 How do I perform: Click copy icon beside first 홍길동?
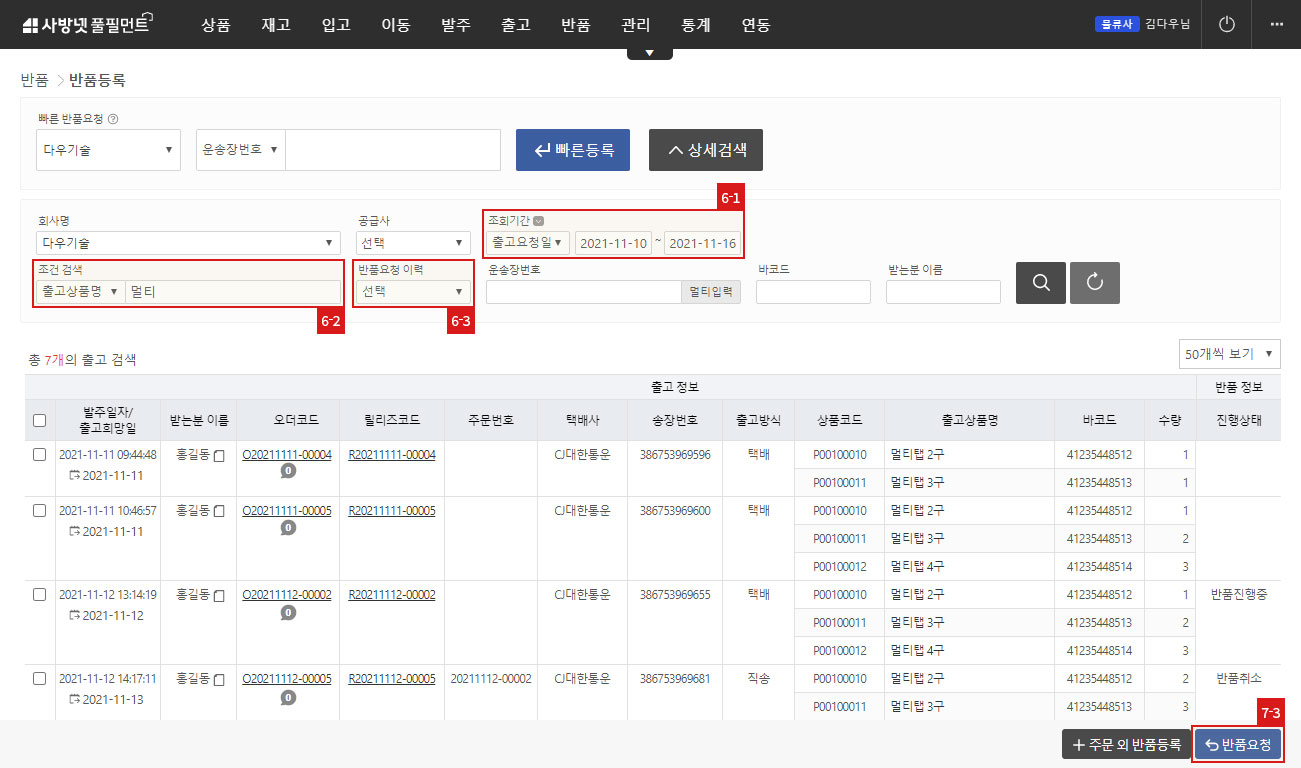click(219, 455)
